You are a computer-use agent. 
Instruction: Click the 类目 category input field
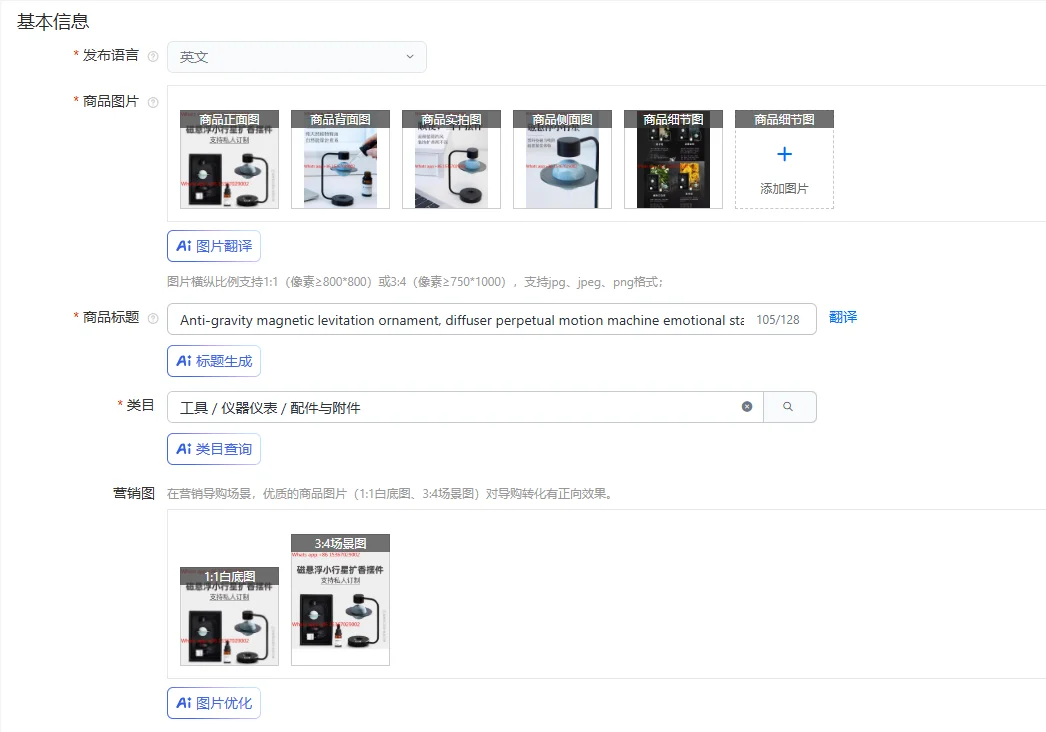[465, 407]
